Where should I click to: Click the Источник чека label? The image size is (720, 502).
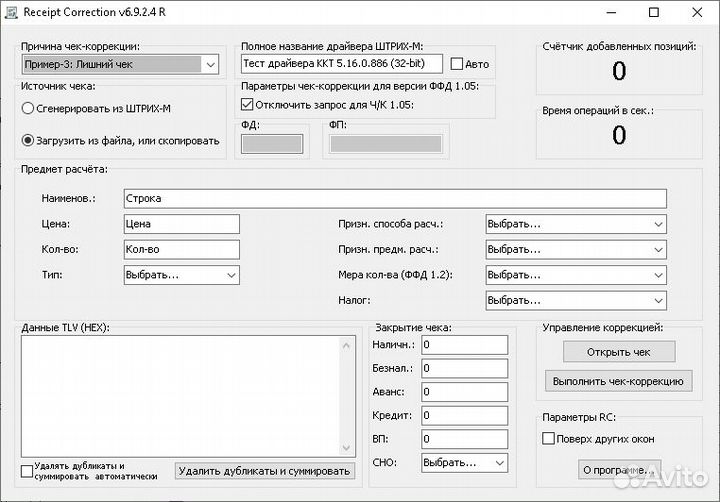point(58,86)
